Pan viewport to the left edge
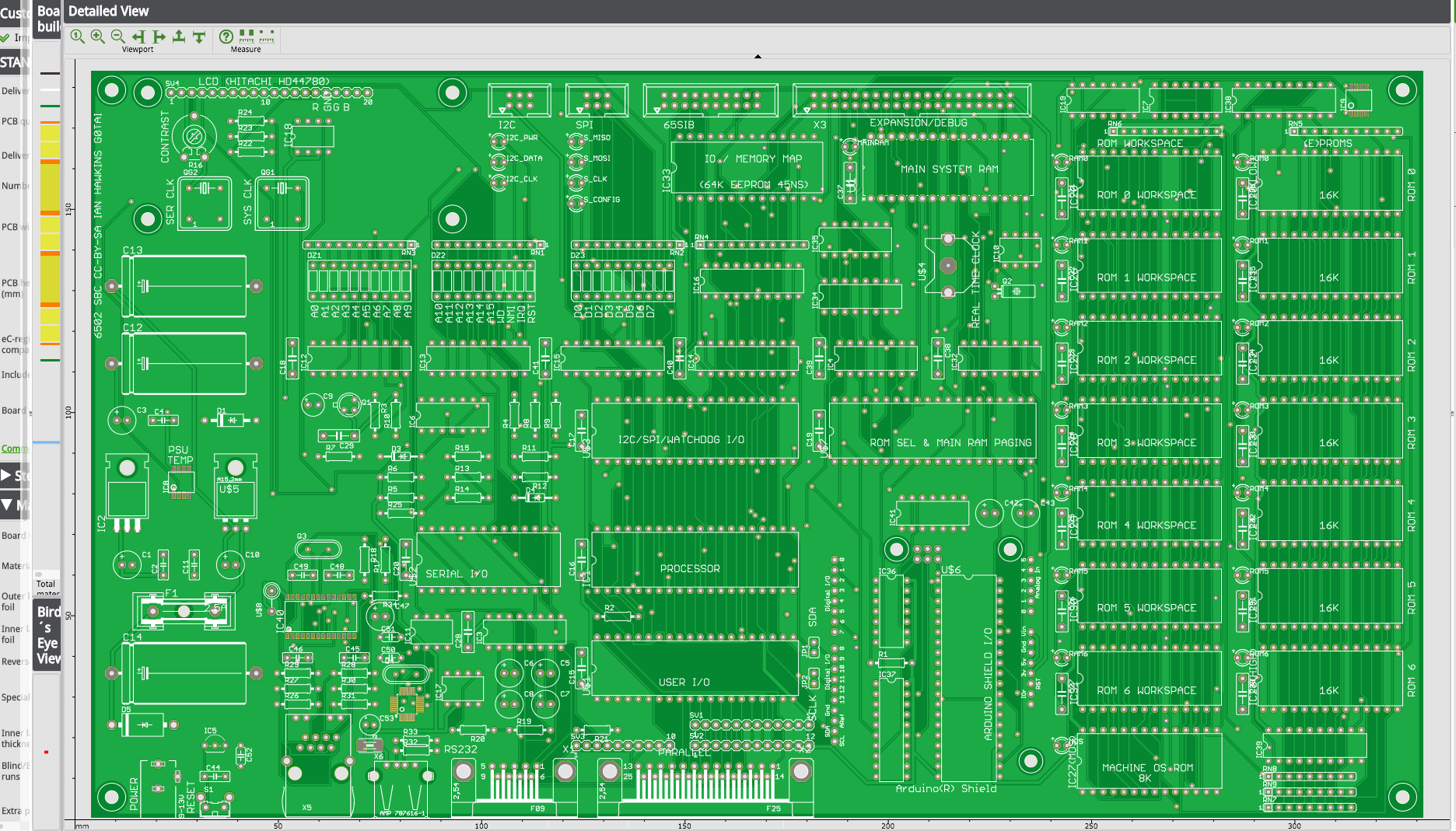 138,37
